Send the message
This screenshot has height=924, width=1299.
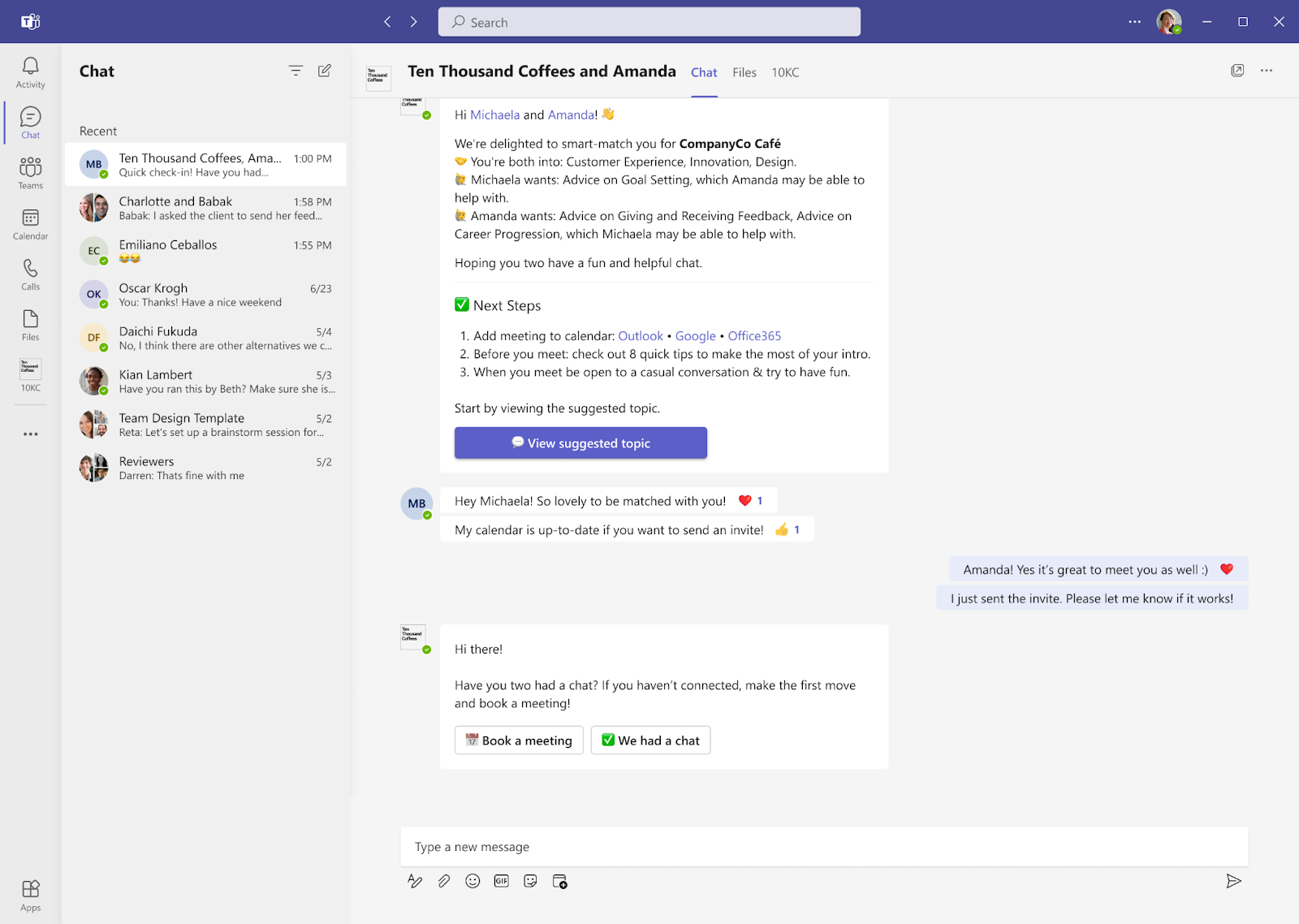(1233, 881)
